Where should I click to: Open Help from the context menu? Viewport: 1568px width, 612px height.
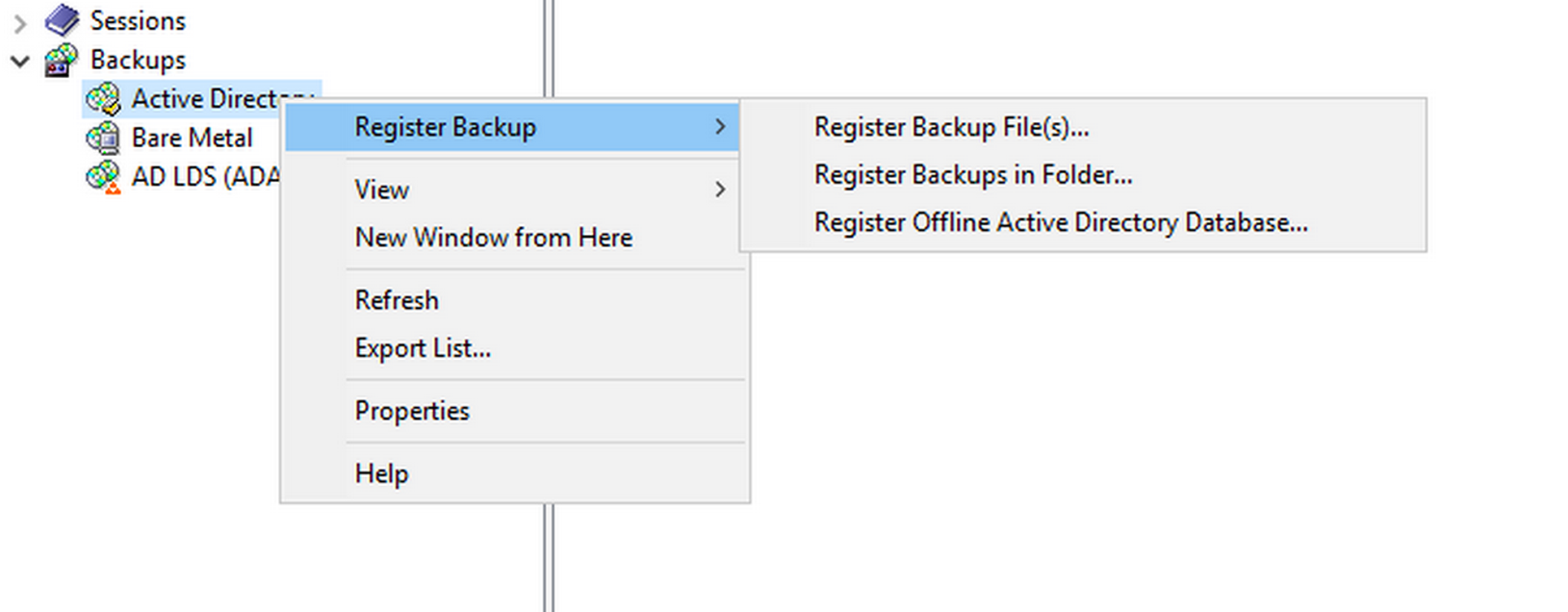(381, 473)
